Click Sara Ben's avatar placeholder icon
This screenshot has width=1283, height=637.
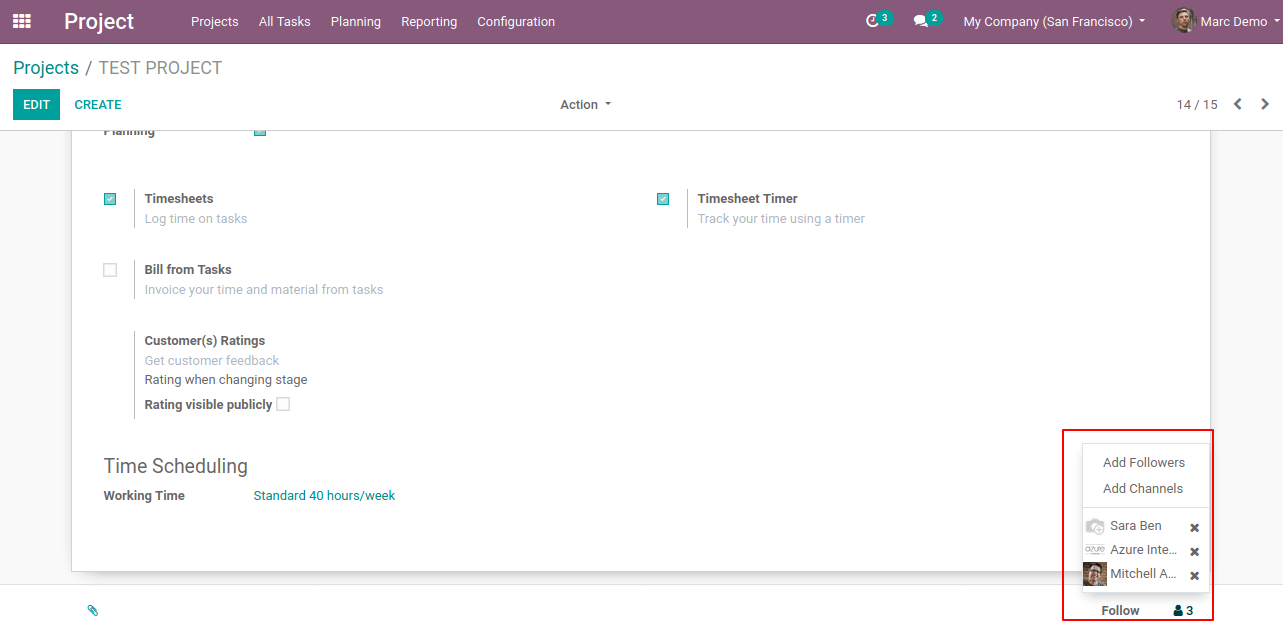(x=1095, y=526)
